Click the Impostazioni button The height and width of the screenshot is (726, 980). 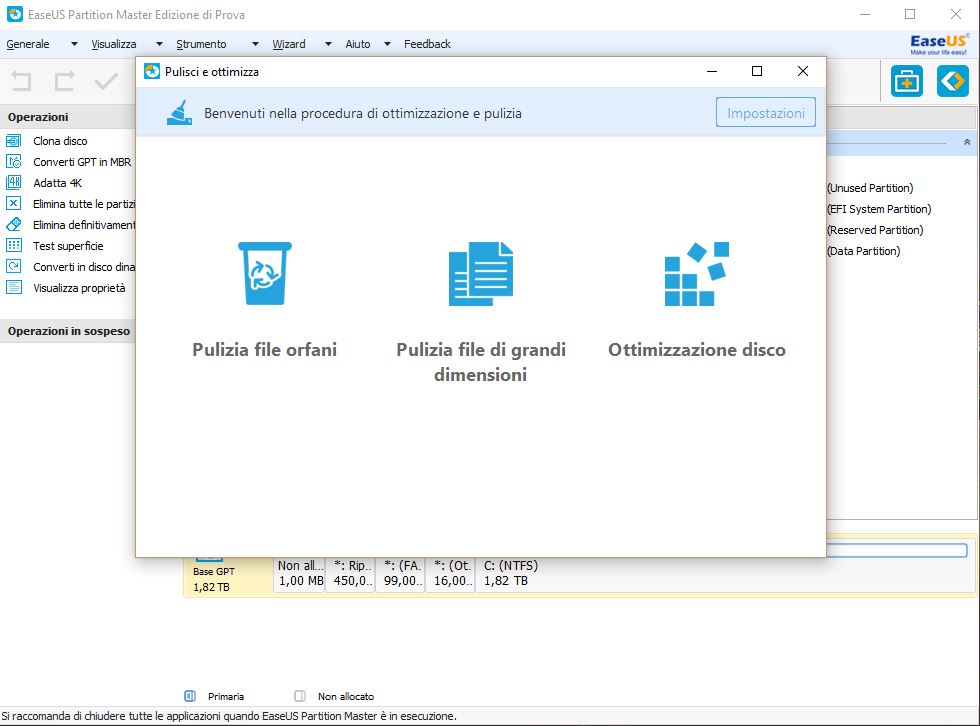[x=765, y=113]
